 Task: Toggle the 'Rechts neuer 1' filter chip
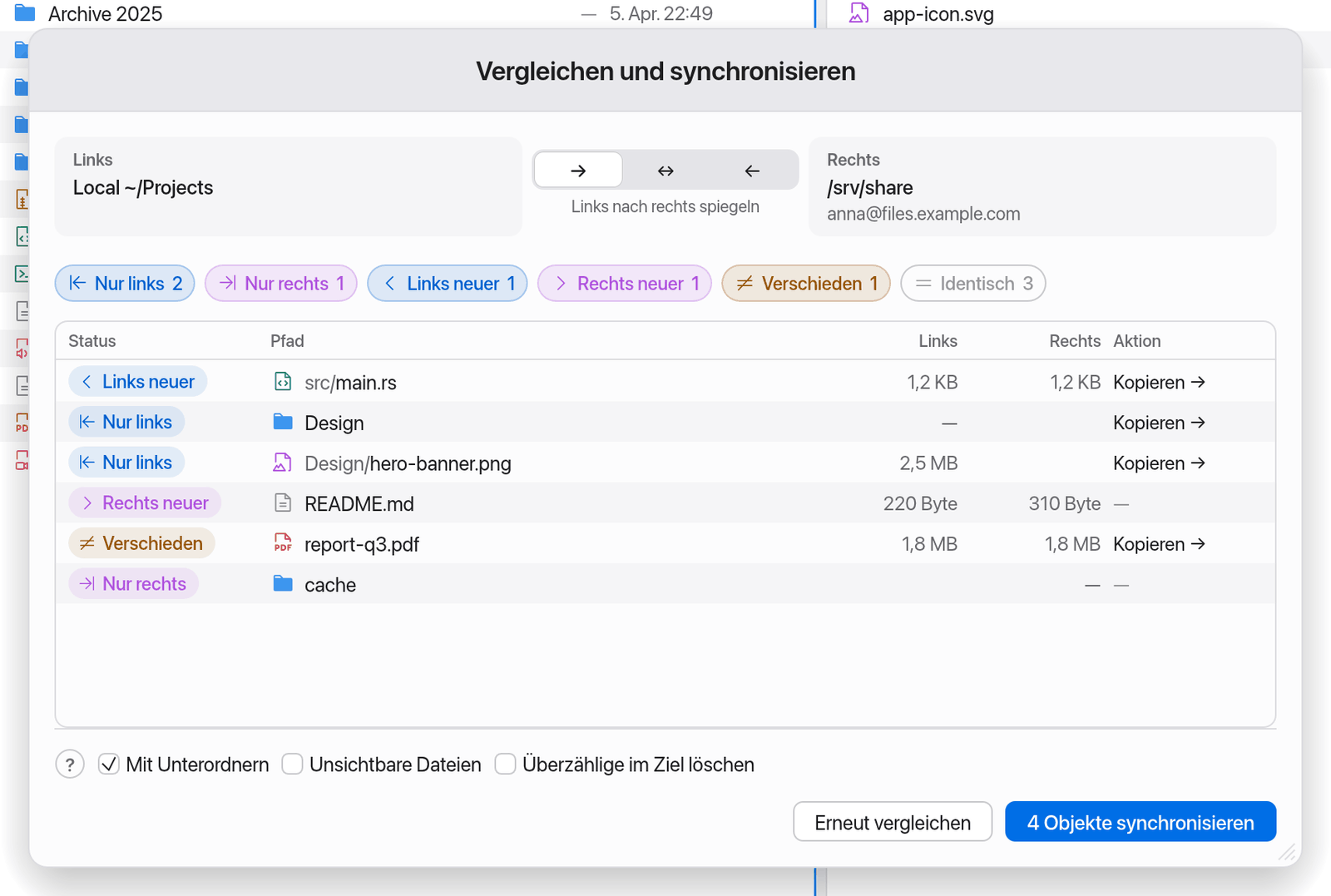click(625, 284)
